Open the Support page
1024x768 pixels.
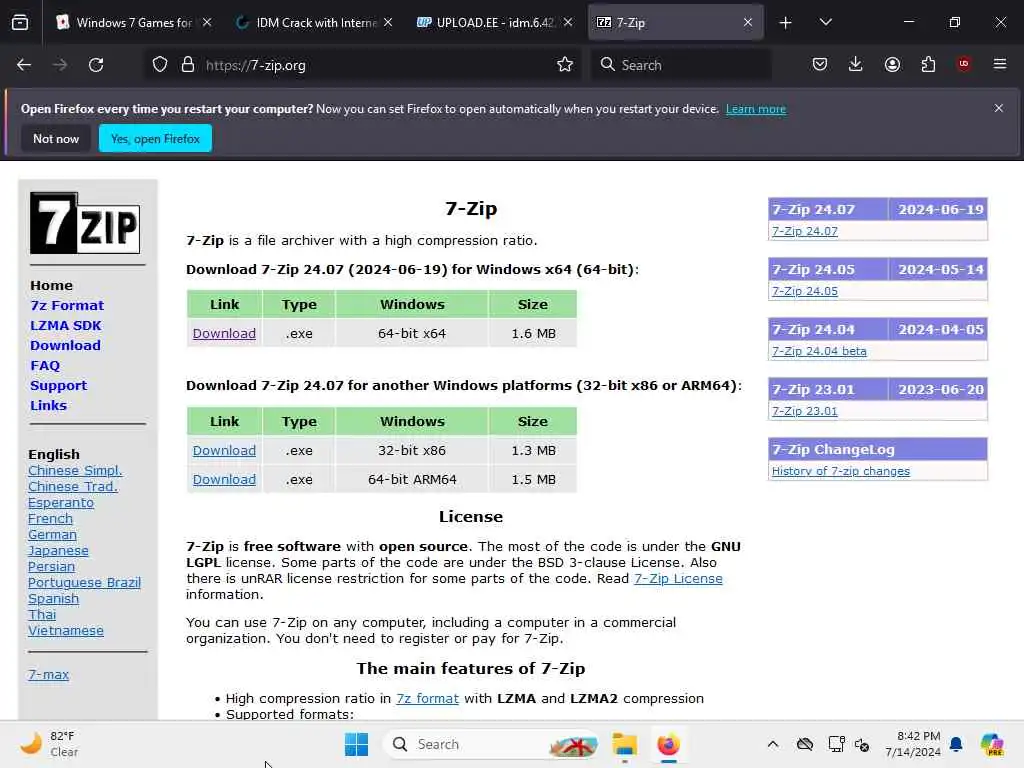coord(58,385)
